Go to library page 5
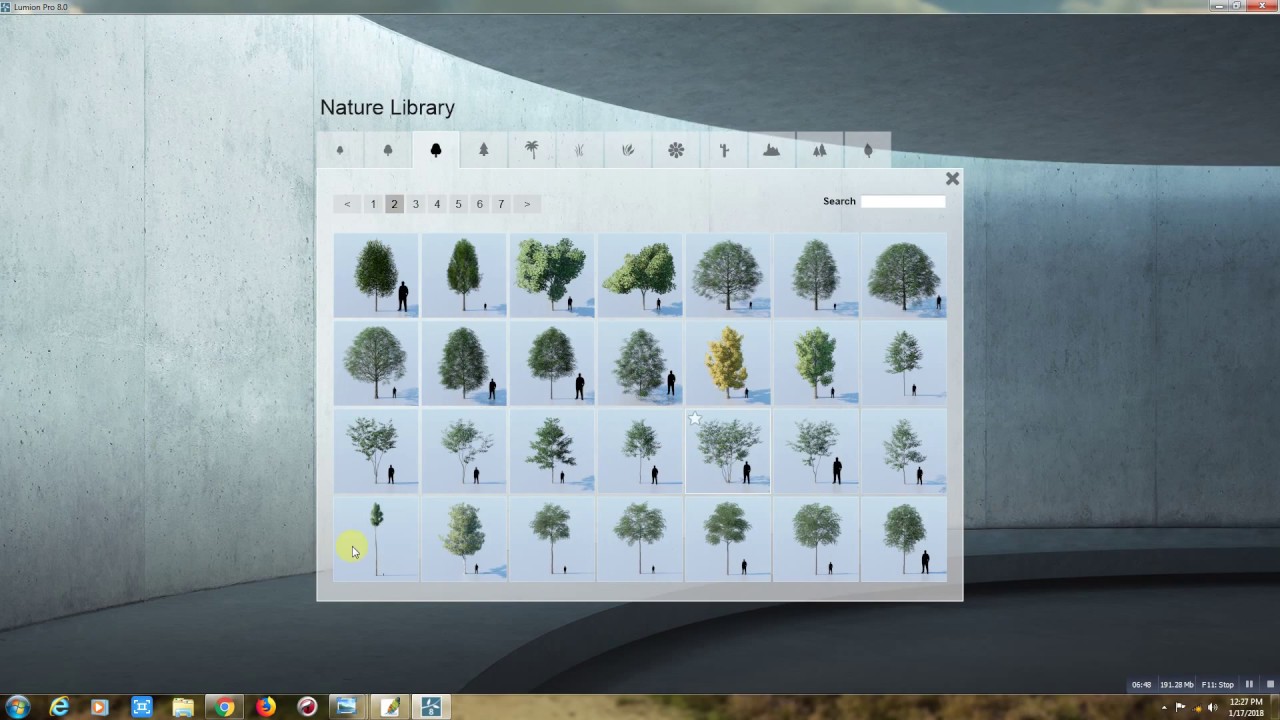The width and height of the screenshot is (1280, 720). pos(458,204)
